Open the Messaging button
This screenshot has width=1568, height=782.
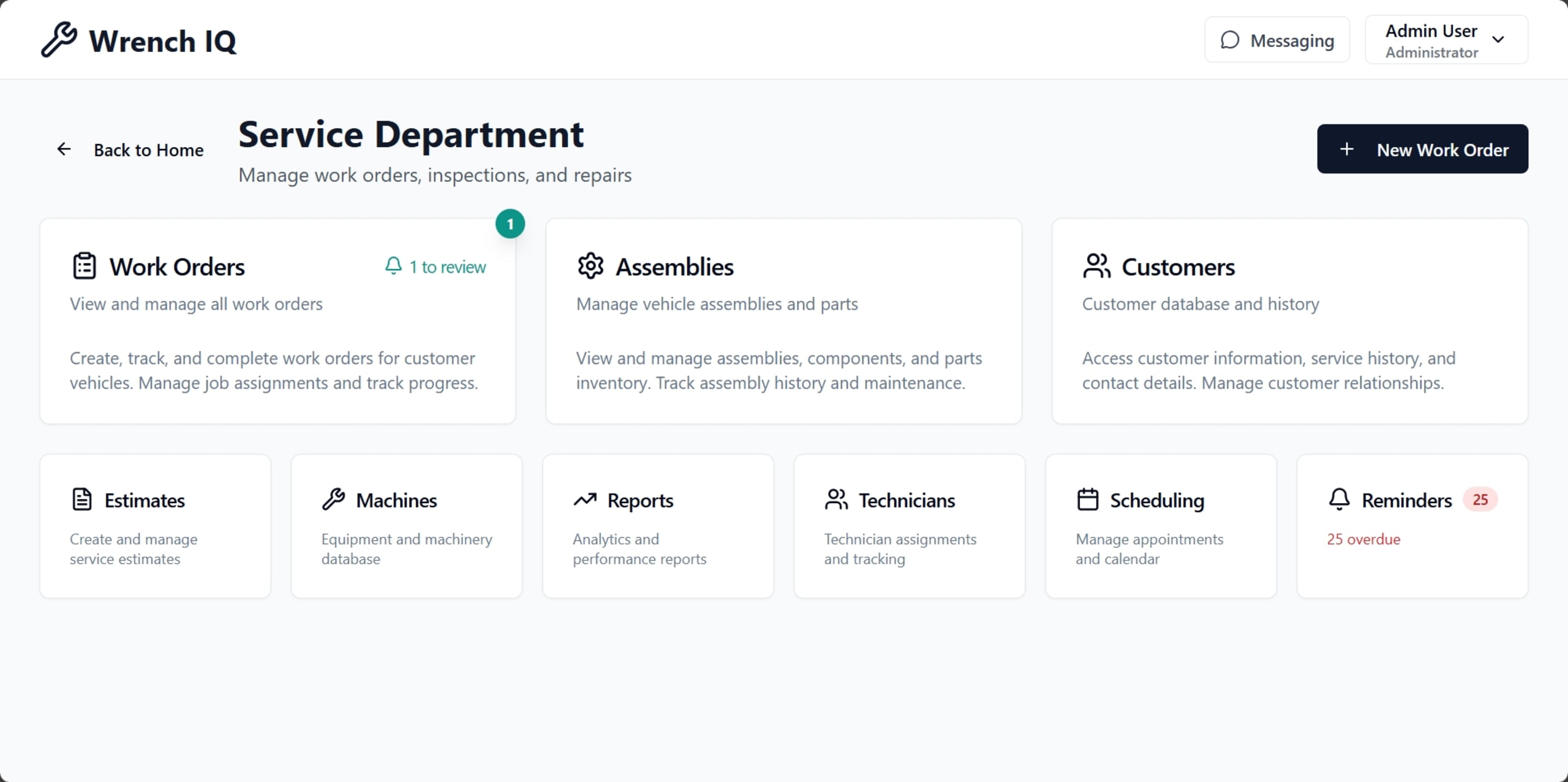coord(1277,40)
